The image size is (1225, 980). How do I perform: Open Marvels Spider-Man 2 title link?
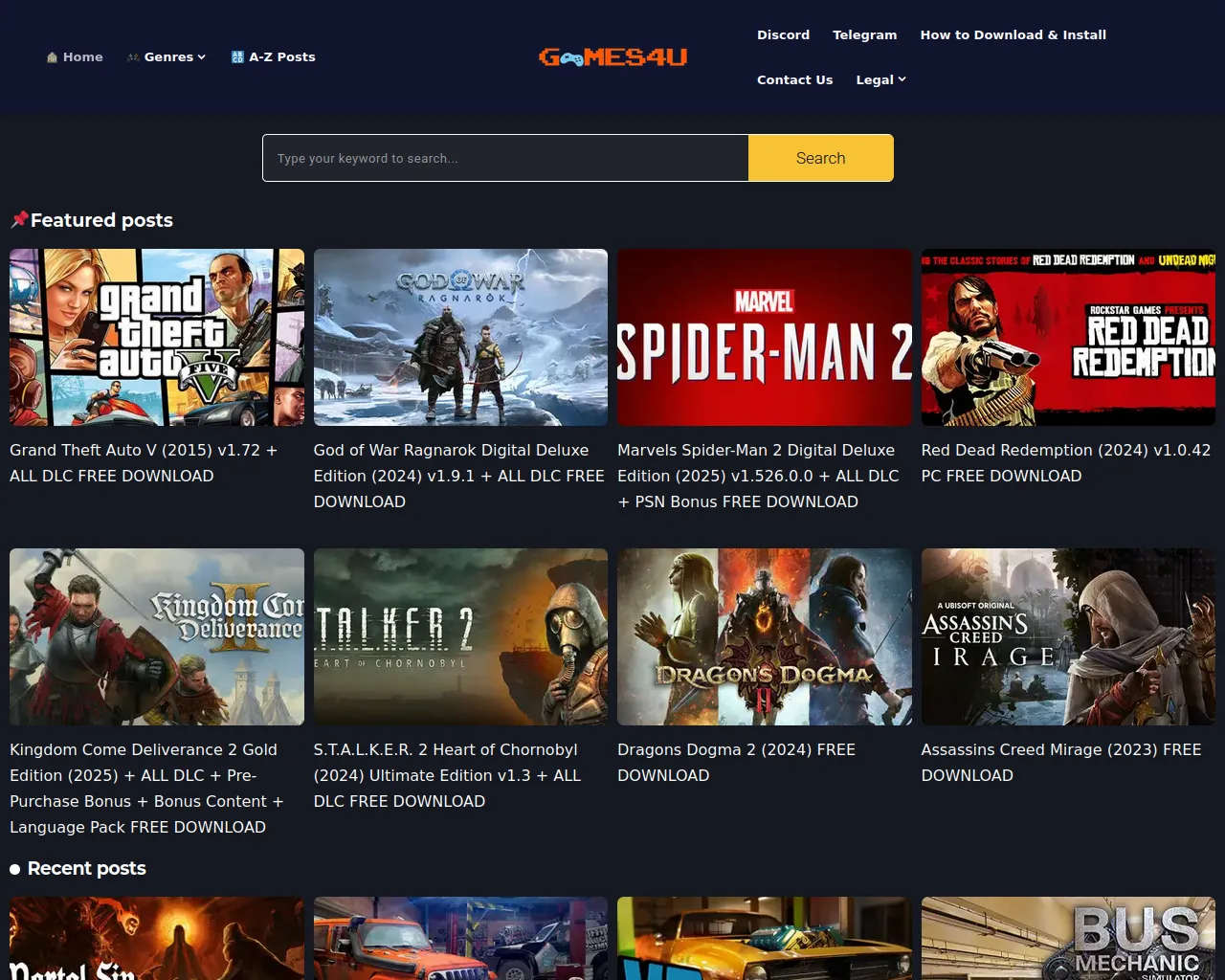pos(758,476)
